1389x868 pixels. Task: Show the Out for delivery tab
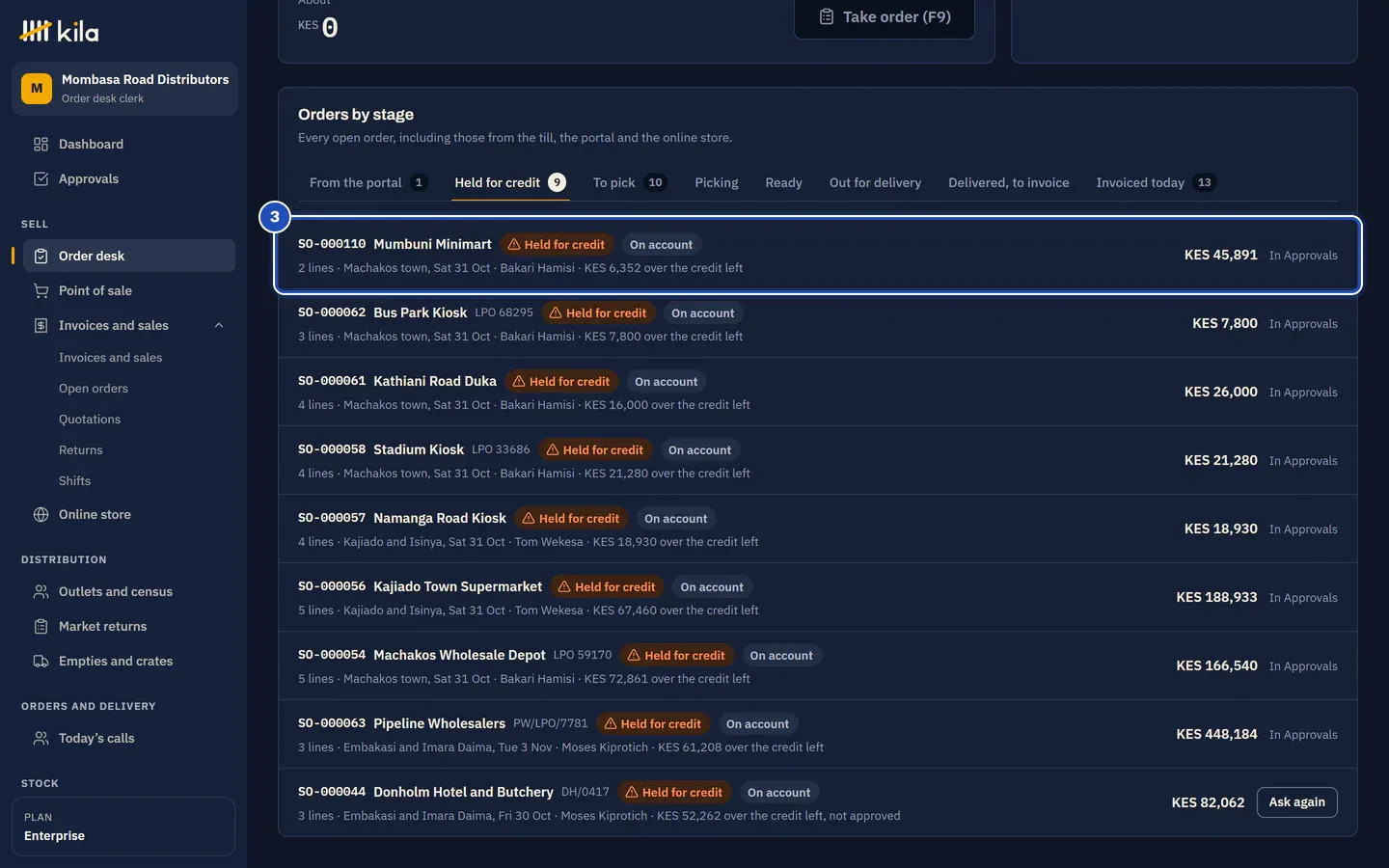[875, 183]
